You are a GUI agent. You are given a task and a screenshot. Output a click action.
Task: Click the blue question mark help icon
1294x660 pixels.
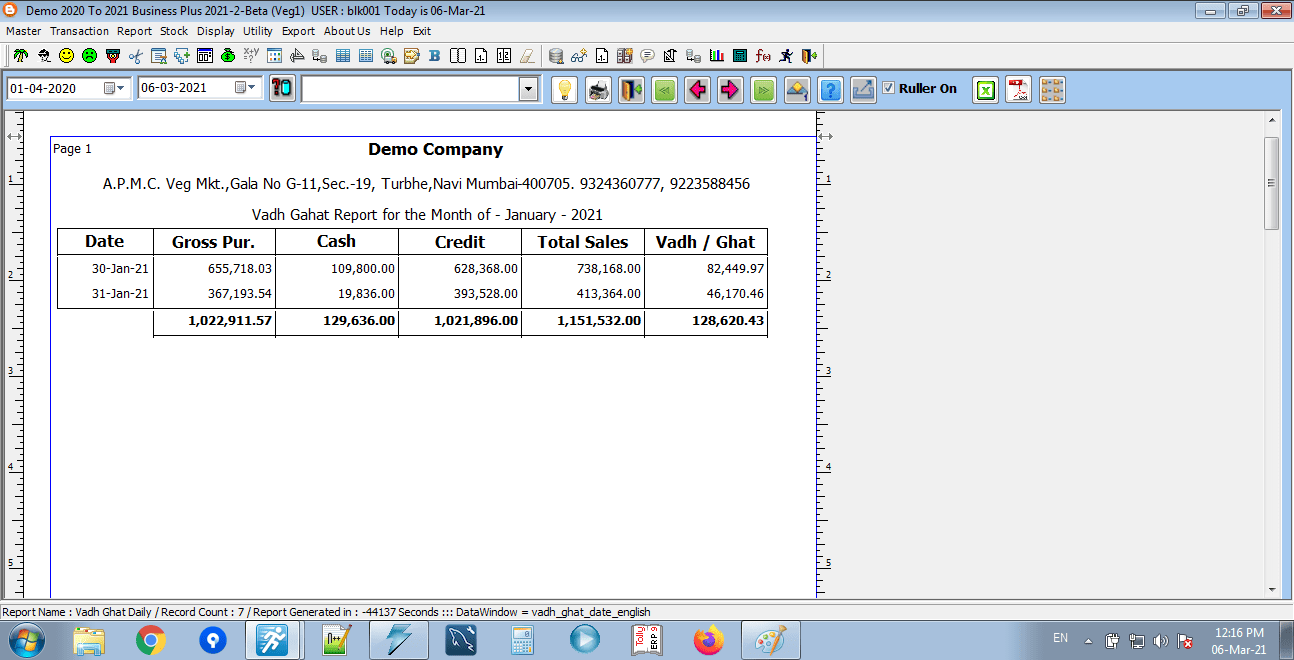tap(830, 90)
